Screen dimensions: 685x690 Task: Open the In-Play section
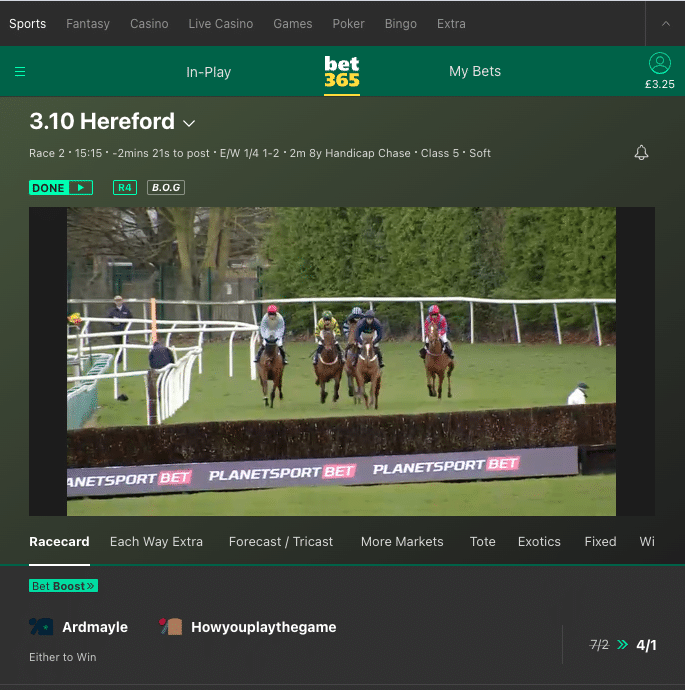point(209,72)
